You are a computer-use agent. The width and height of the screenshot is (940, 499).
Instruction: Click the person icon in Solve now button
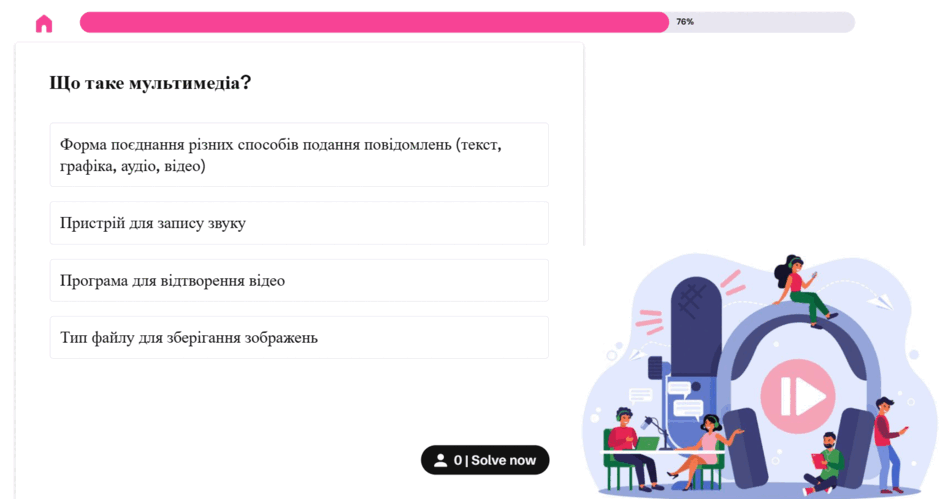click(x=441, y=460)
